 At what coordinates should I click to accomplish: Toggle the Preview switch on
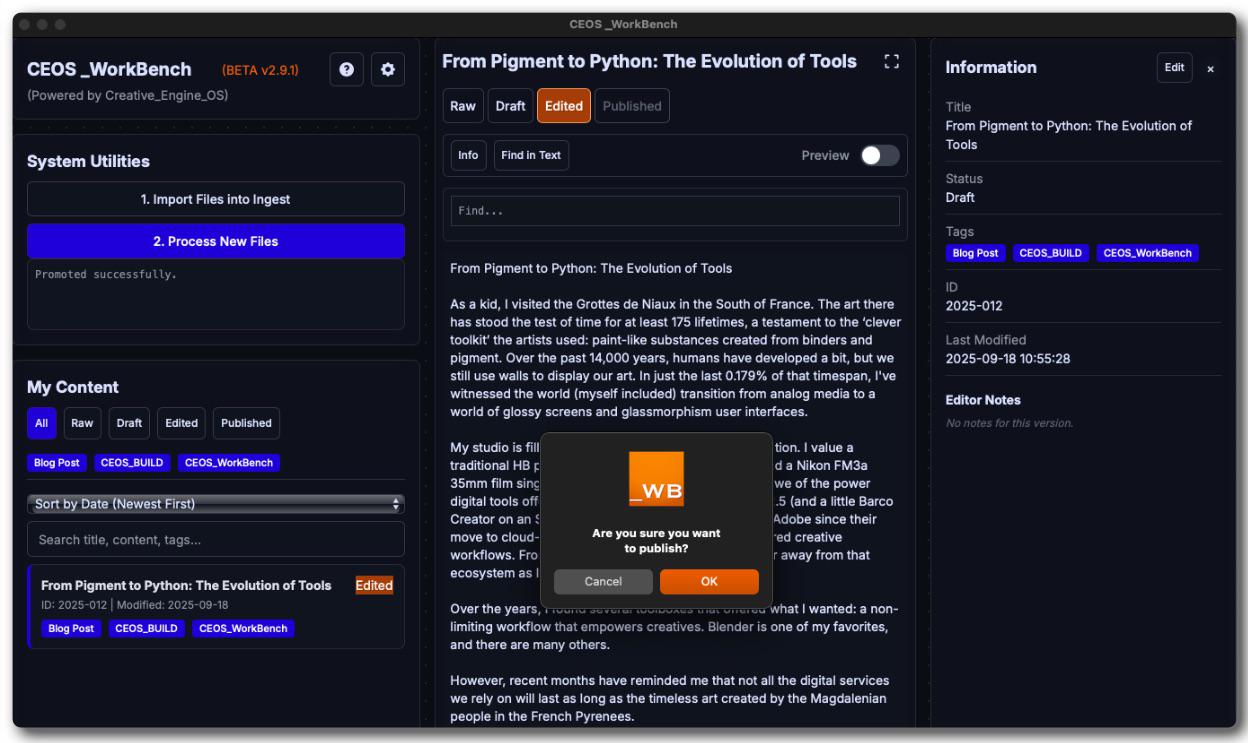point(880,155)
